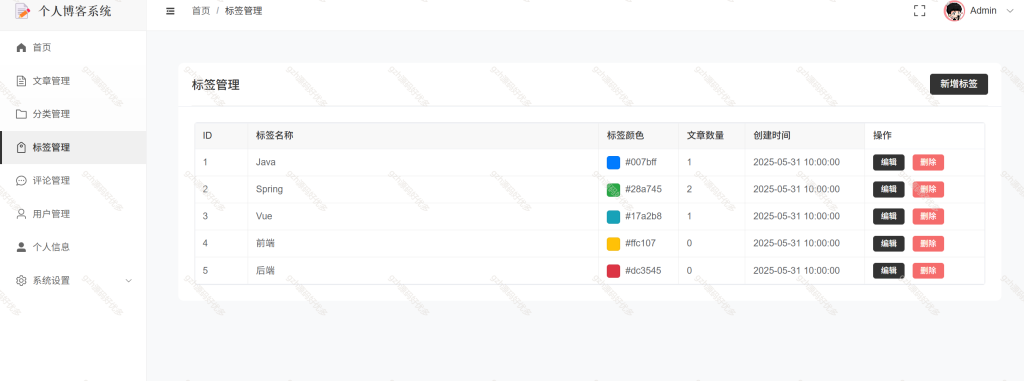Open 分类管理 in the sidebar
The width and height of the screenshot is (1024, 381).
[x=73, y=114]
